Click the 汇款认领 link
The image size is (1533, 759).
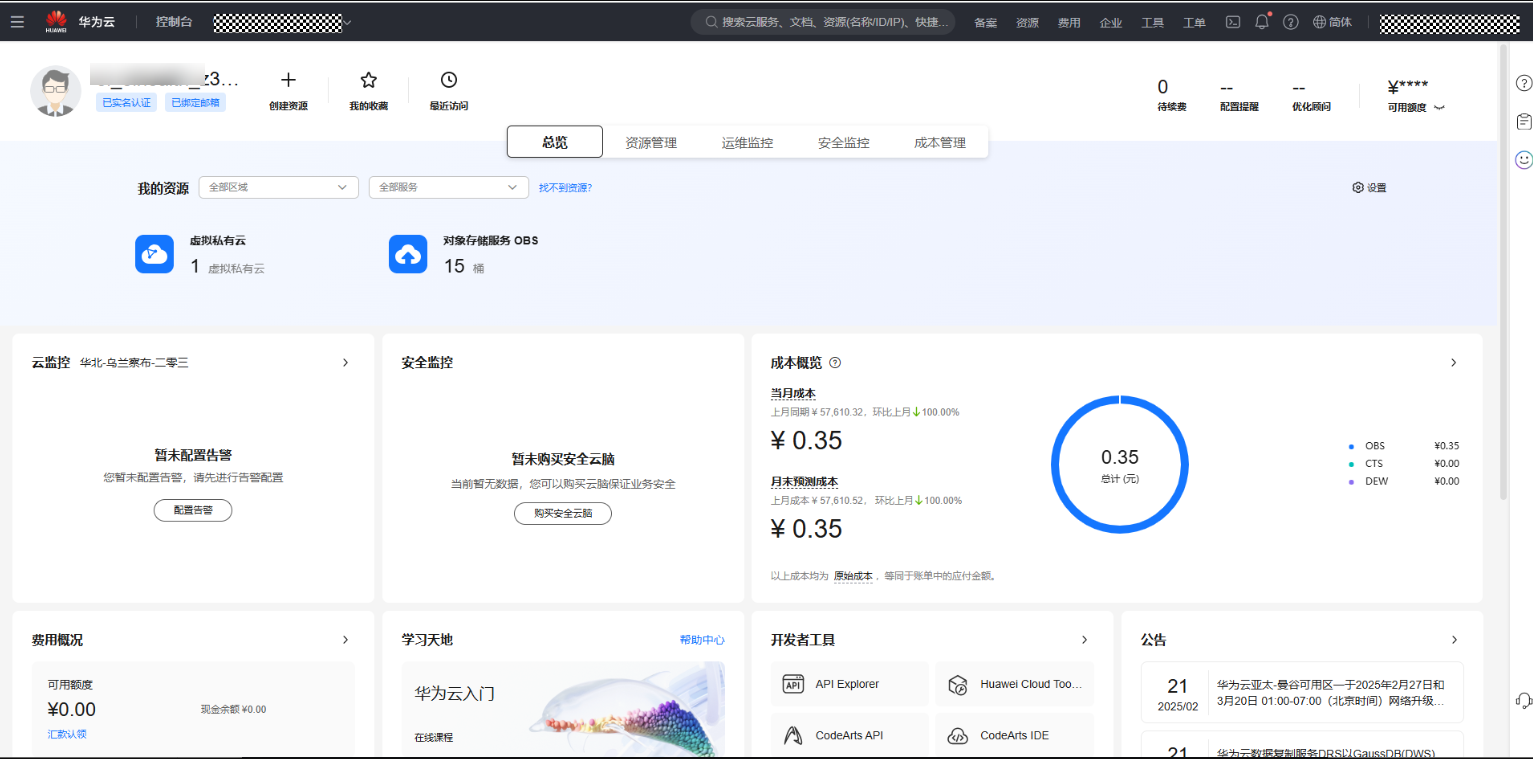pos(67,734)
